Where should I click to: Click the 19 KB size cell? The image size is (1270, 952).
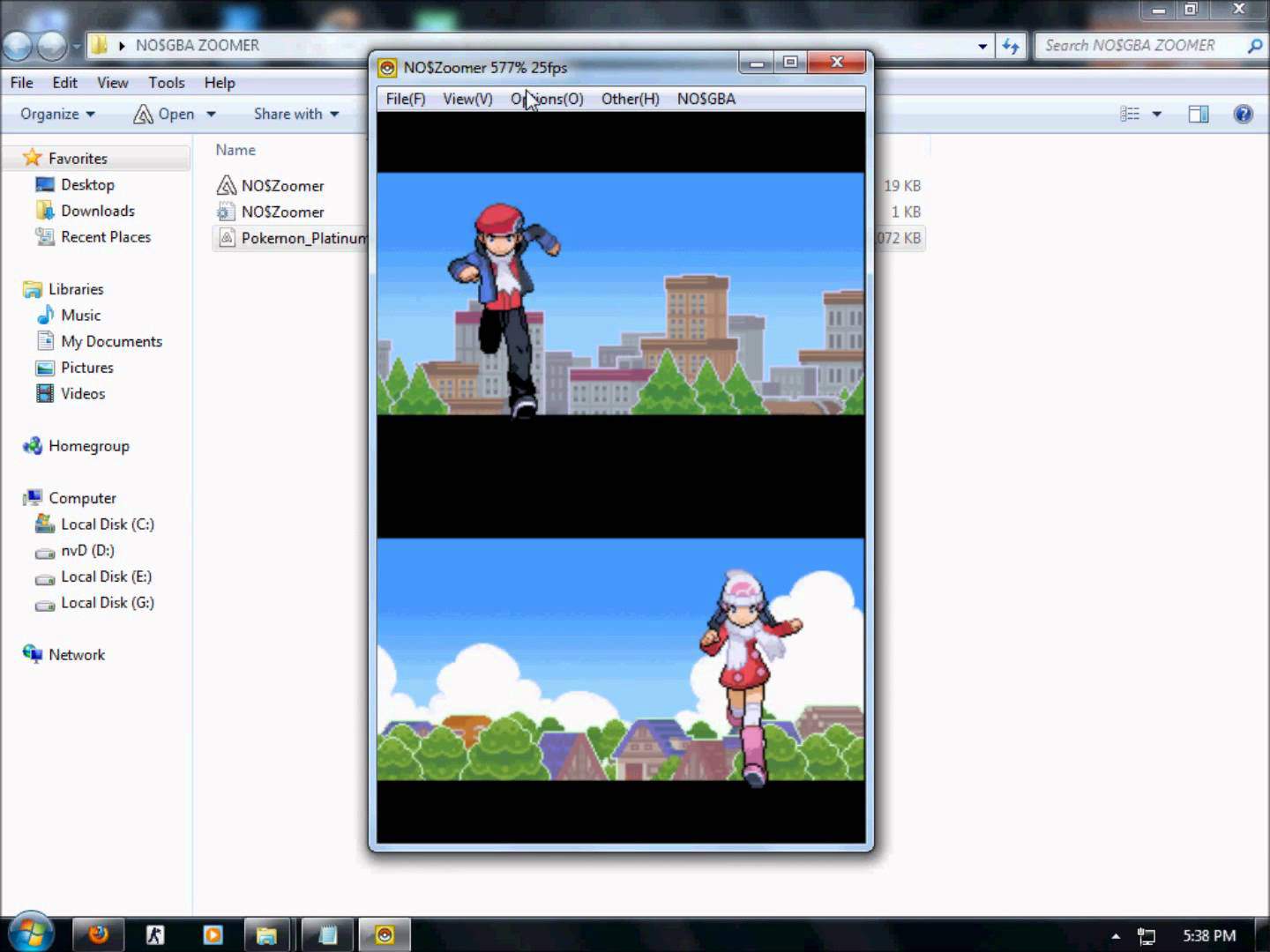click(x=902, y=186)
